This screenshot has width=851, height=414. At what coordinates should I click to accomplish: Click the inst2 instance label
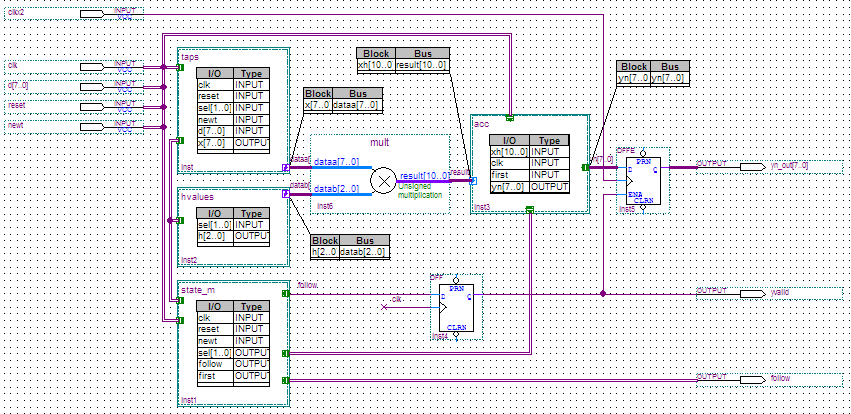[189, 260]
